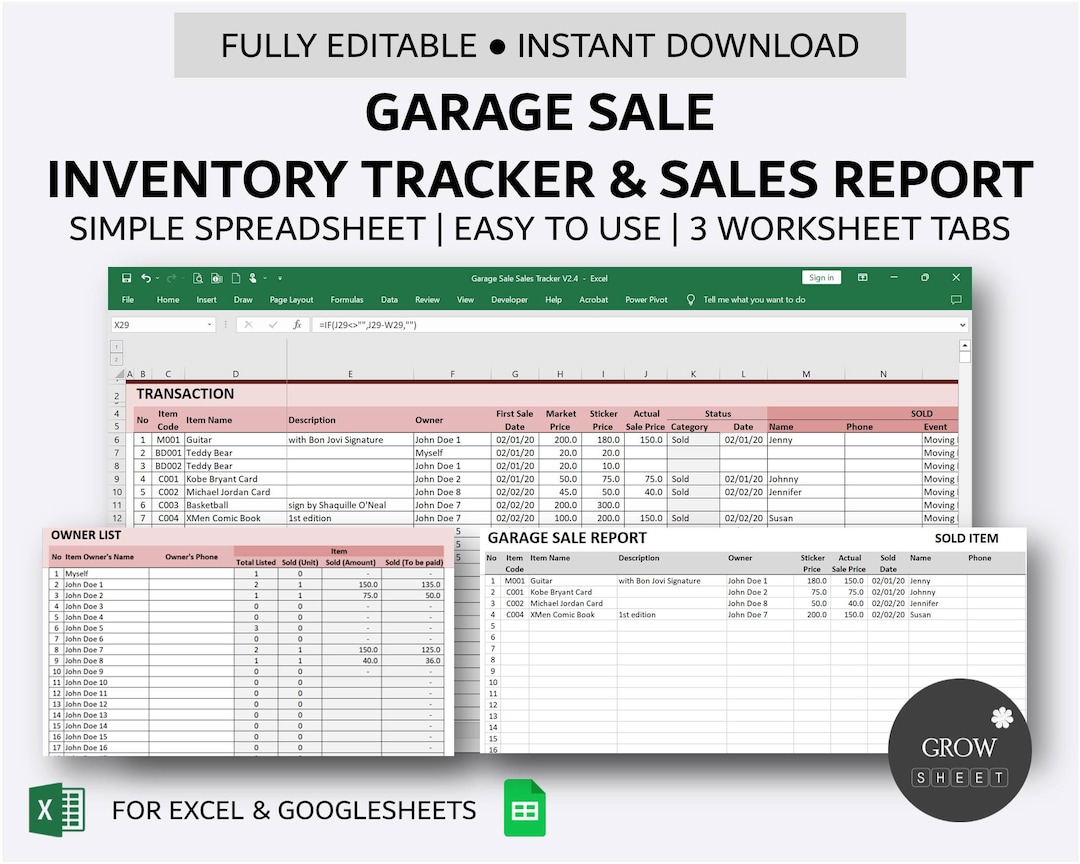Click the Redo icon

[172, 279]
